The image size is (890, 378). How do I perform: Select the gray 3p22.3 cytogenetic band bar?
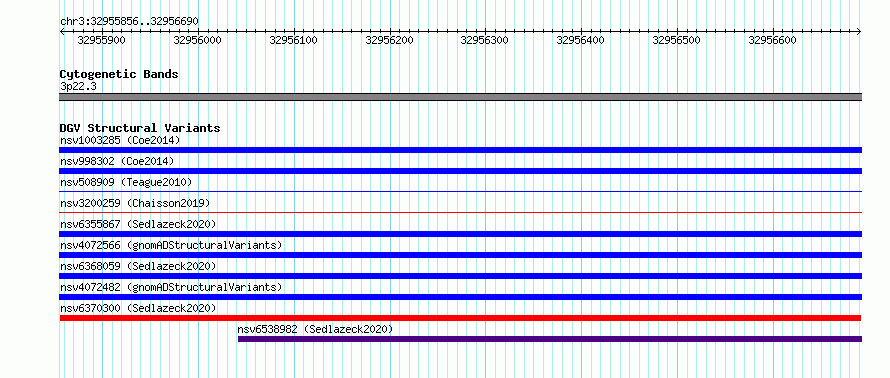pyautogui.click(x=461, y=97)
